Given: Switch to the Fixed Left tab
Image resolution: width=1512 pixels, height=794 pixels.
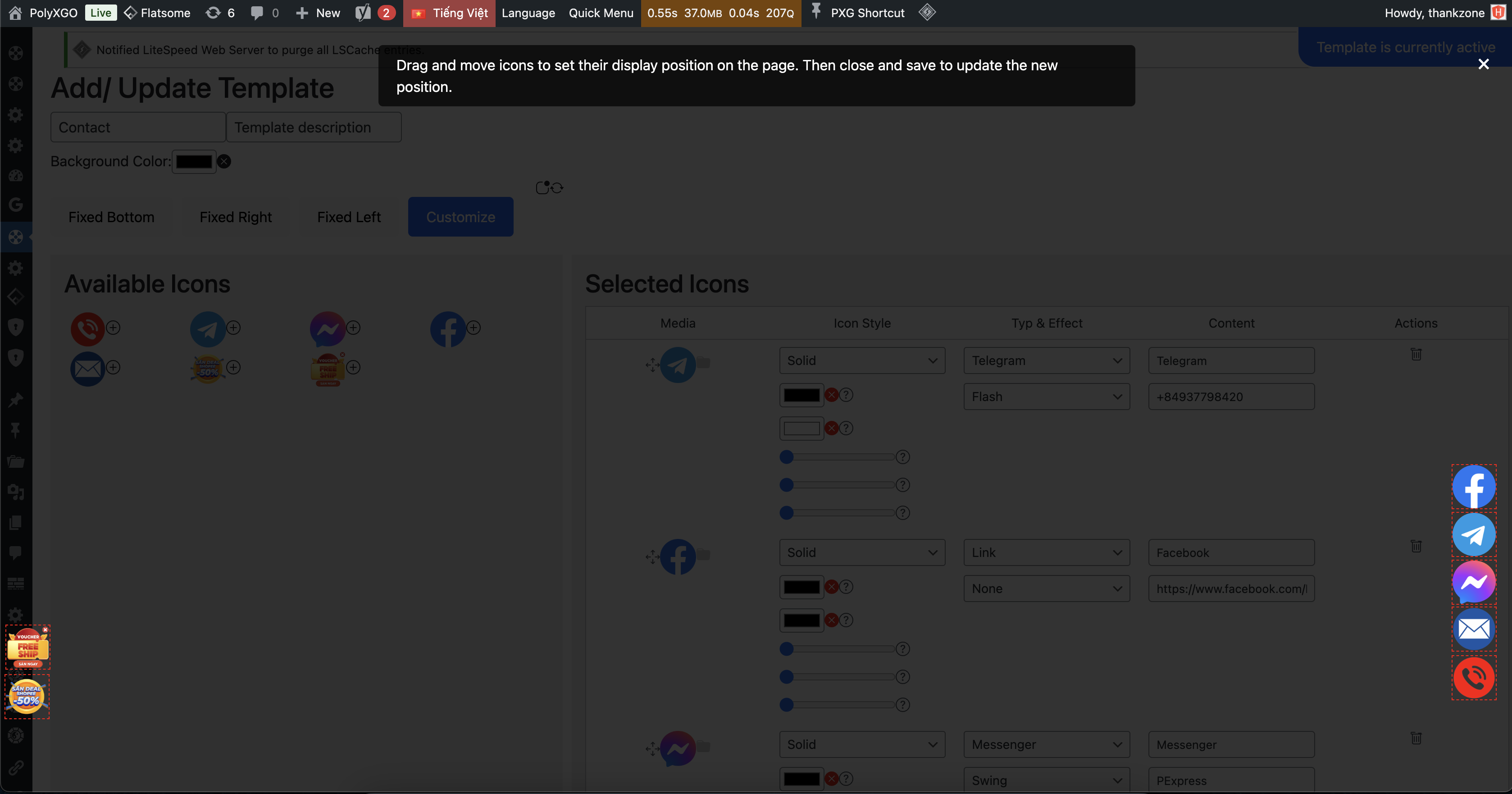Looking at the screenshot, I should coord(349,217).
